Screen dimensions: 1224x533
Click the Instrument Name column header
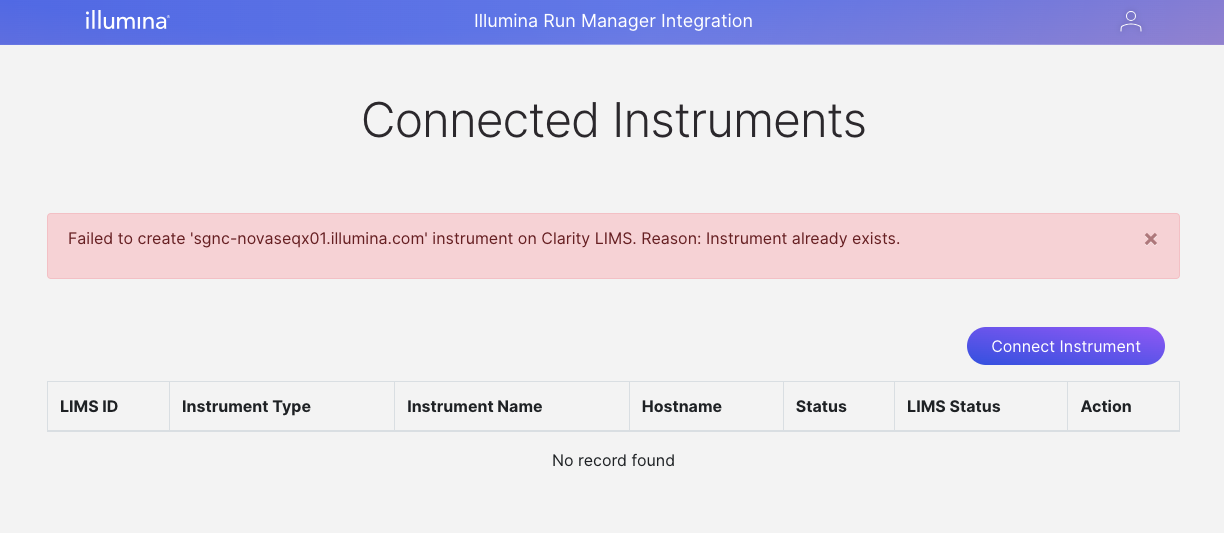coord(474,406)
